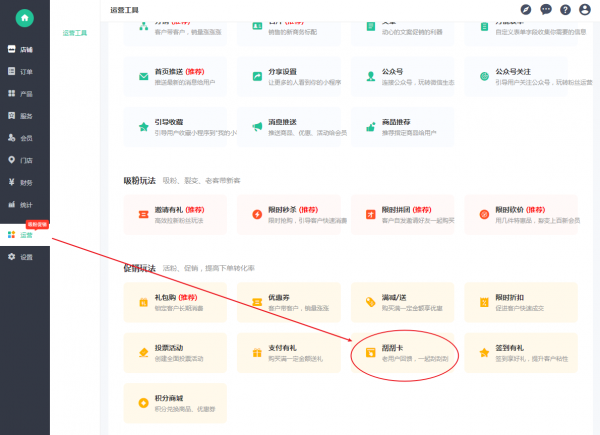Image resolution: width=600 pixels, height=435 pixels.
Task: Select 运营 in the sidebar
Action: click(25, 235)
